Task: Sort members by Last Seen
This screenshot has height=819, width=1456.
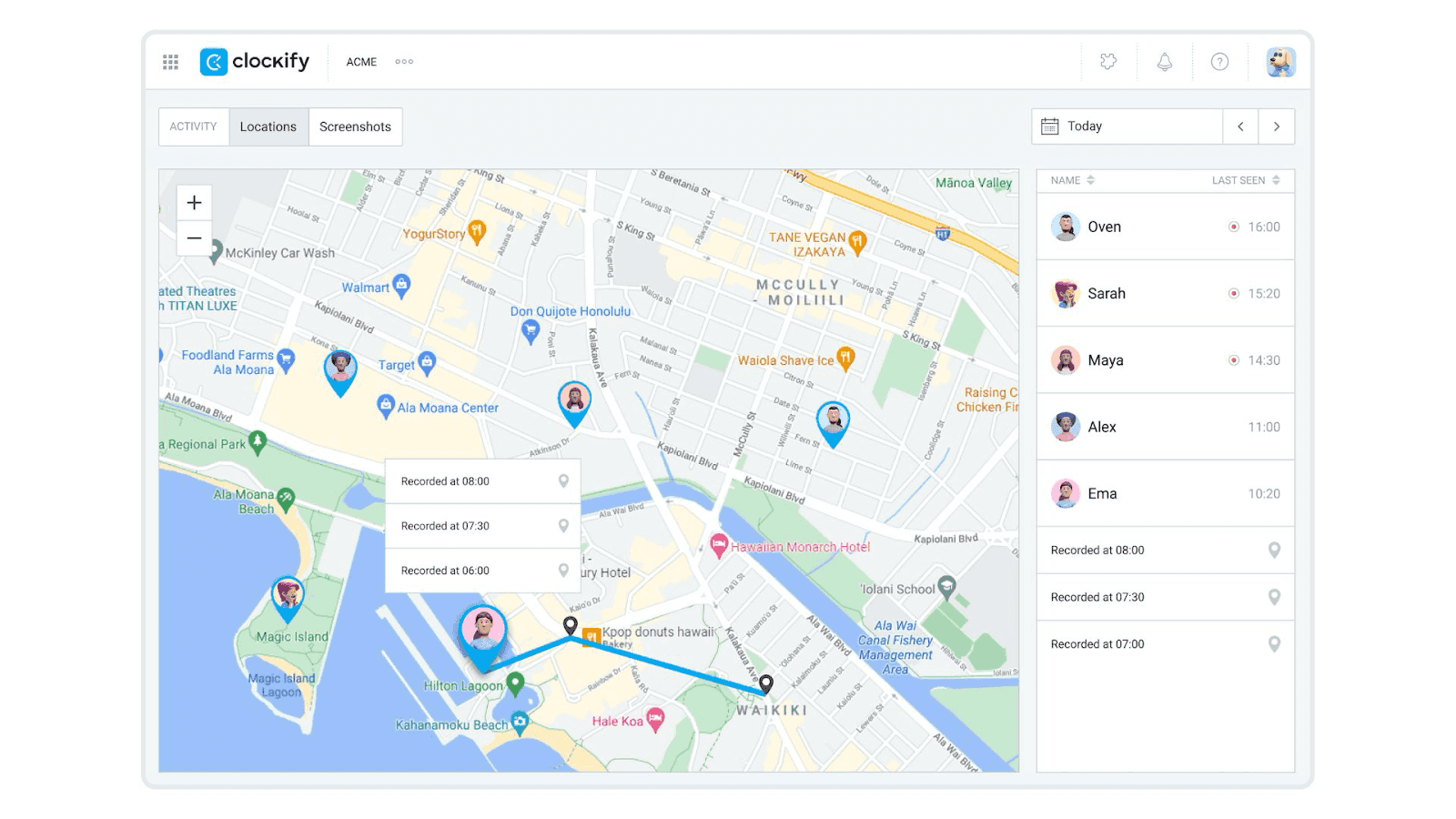Action: coord(1247,180)
